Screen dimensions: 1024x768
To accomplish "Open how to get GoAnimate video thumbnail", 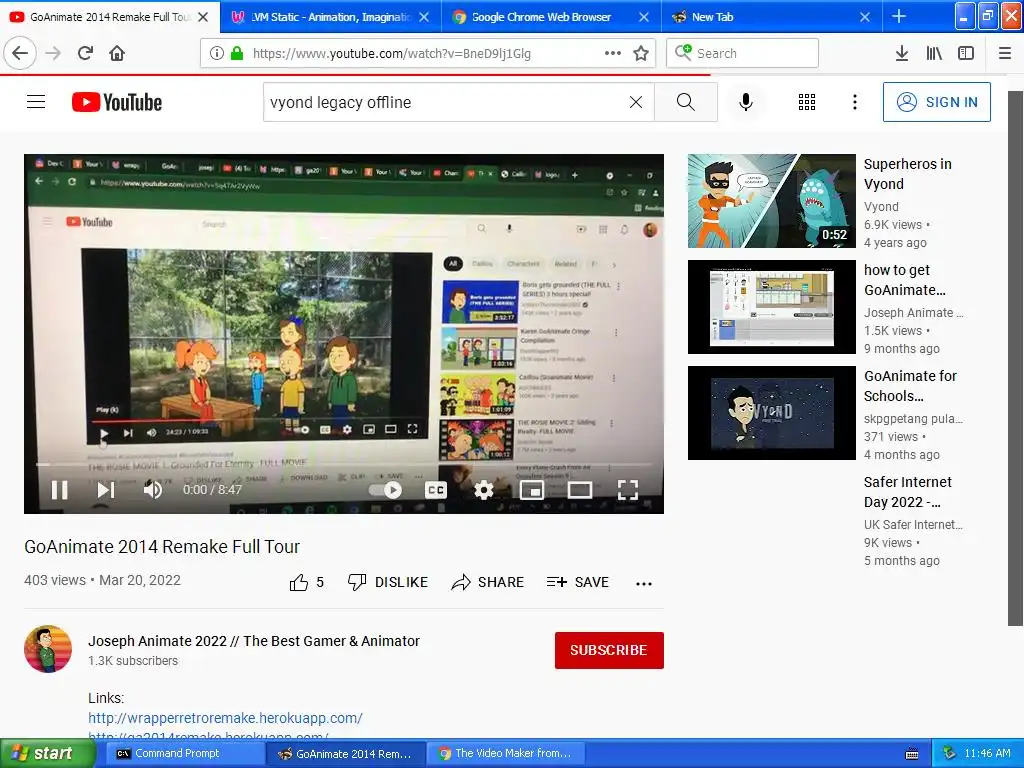I will [x=772, y=307].
